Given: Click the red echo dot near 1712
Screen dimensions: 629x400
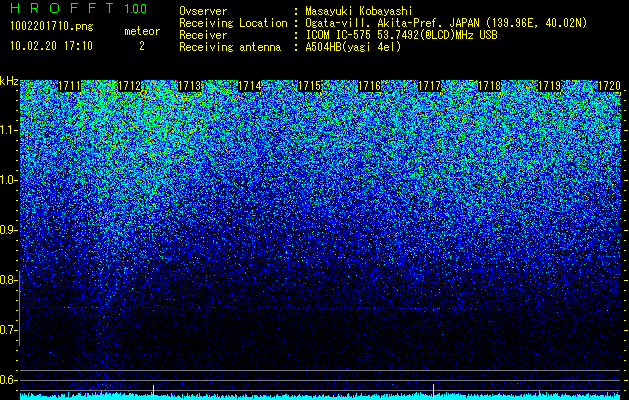Looking at the screenshot, I should pyautogui.click(x=153, y=310).
